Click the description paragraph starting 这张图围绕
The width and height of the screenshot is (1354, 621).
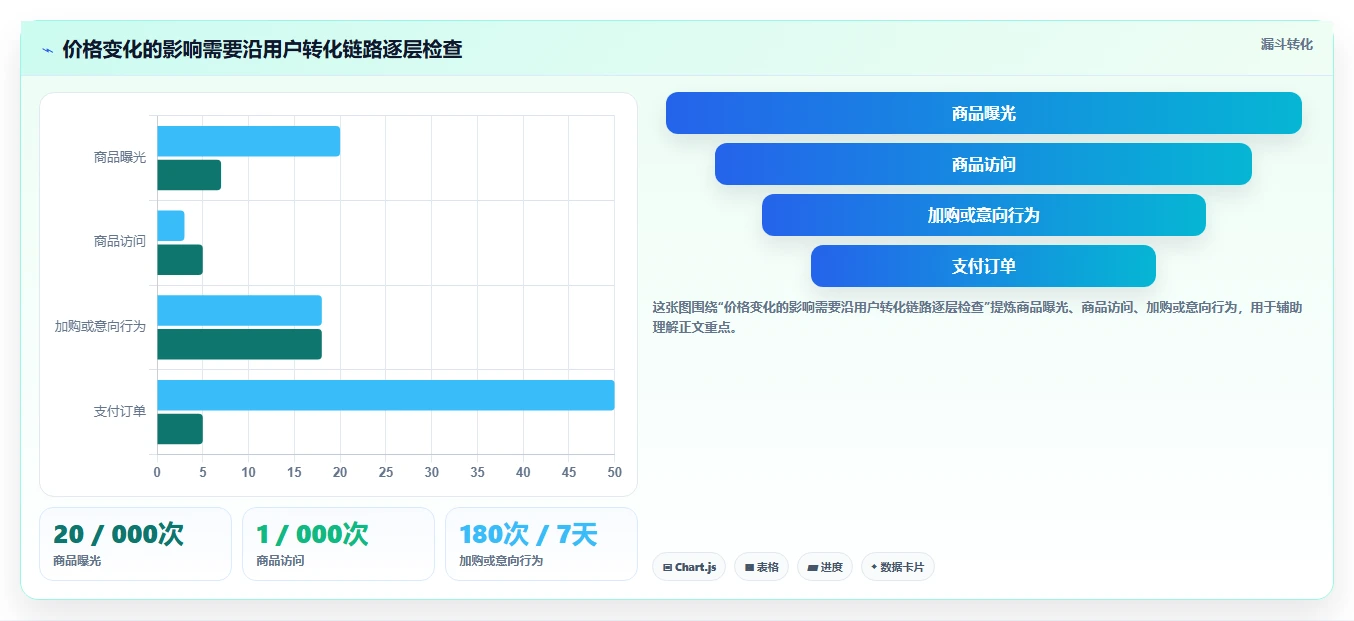pos(977,317)
